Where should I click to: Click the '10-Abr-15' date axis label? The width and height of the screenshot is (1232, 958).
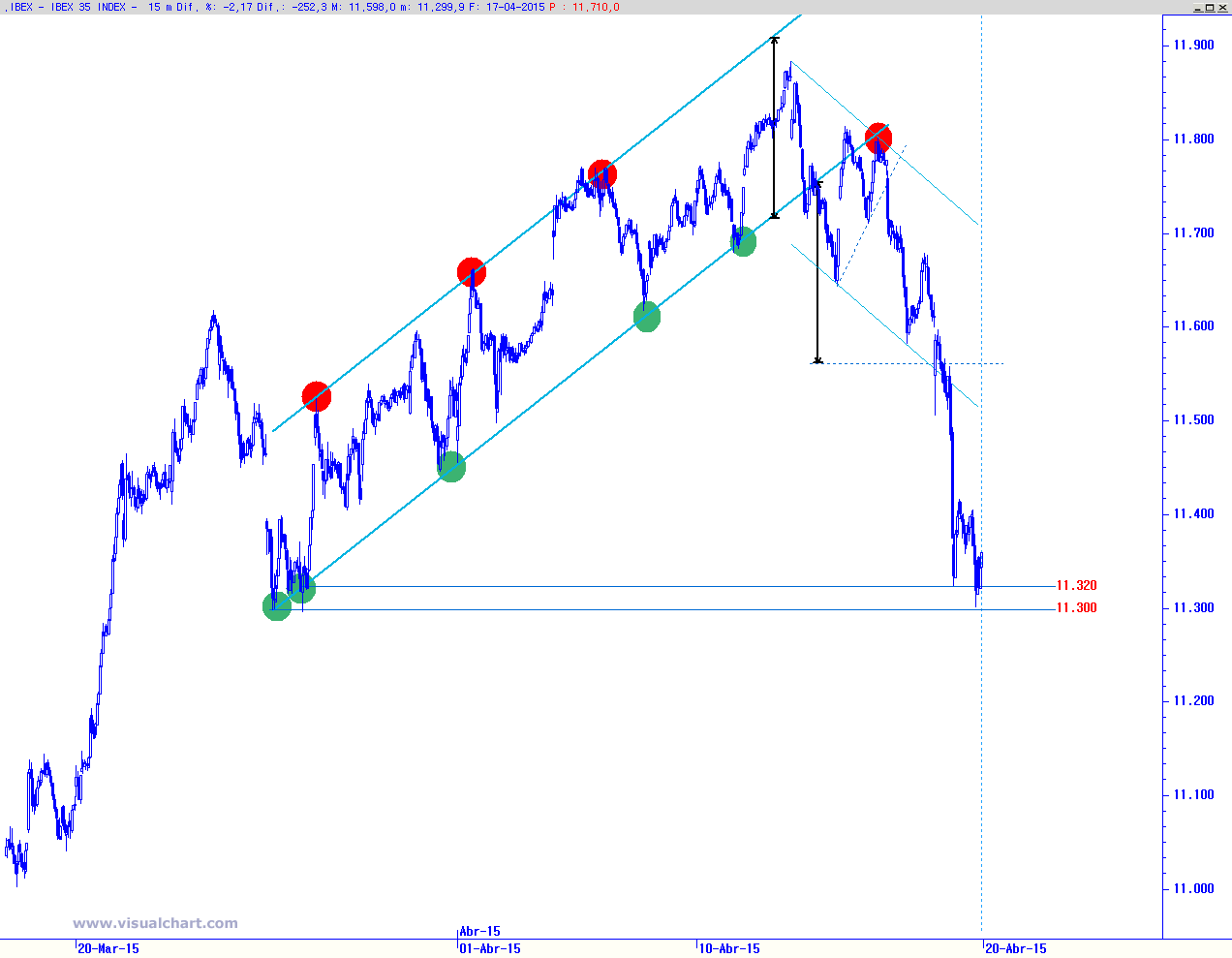click(729, 948)
